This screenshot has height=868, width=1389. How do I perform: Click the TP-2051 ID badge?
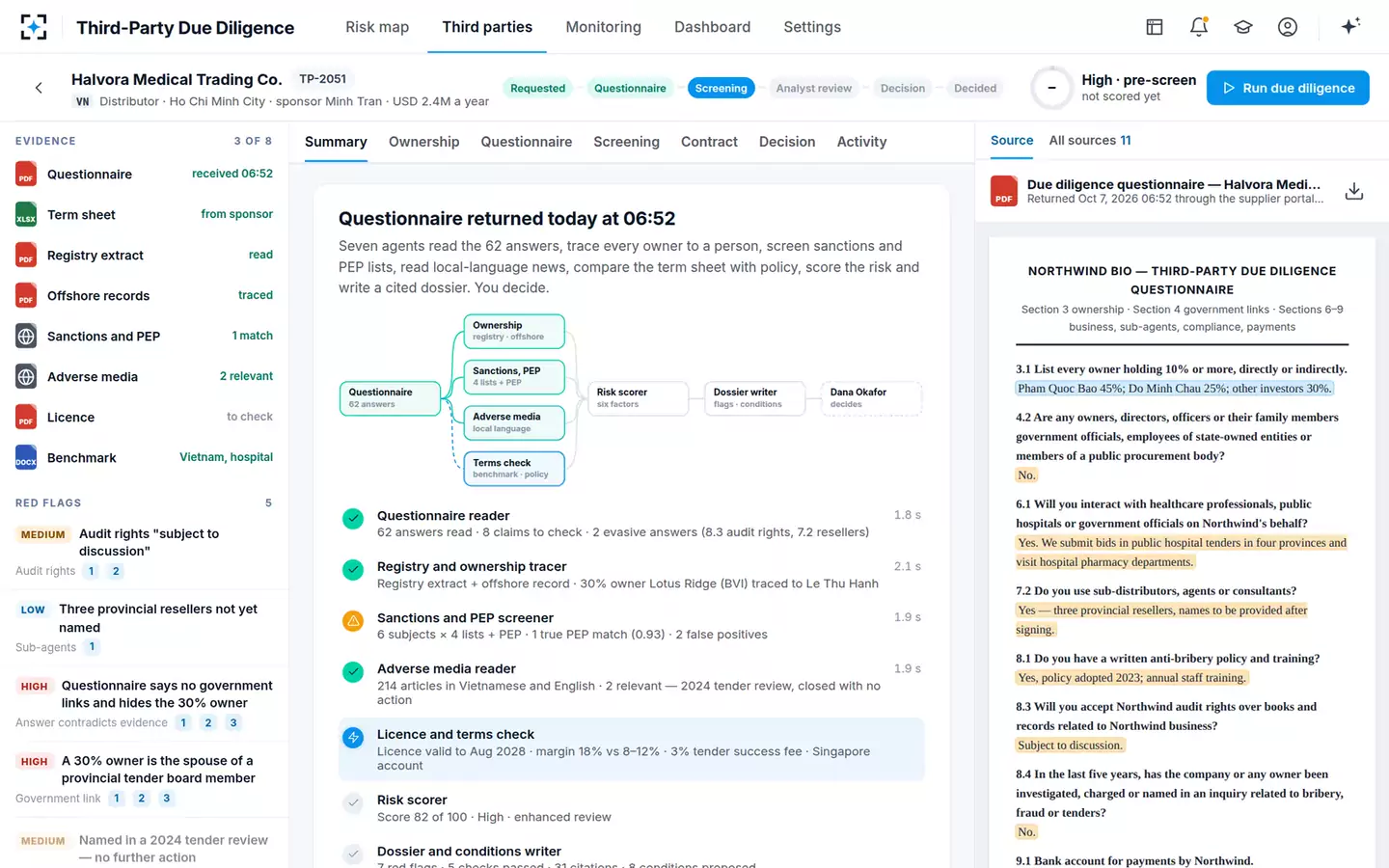322,79
